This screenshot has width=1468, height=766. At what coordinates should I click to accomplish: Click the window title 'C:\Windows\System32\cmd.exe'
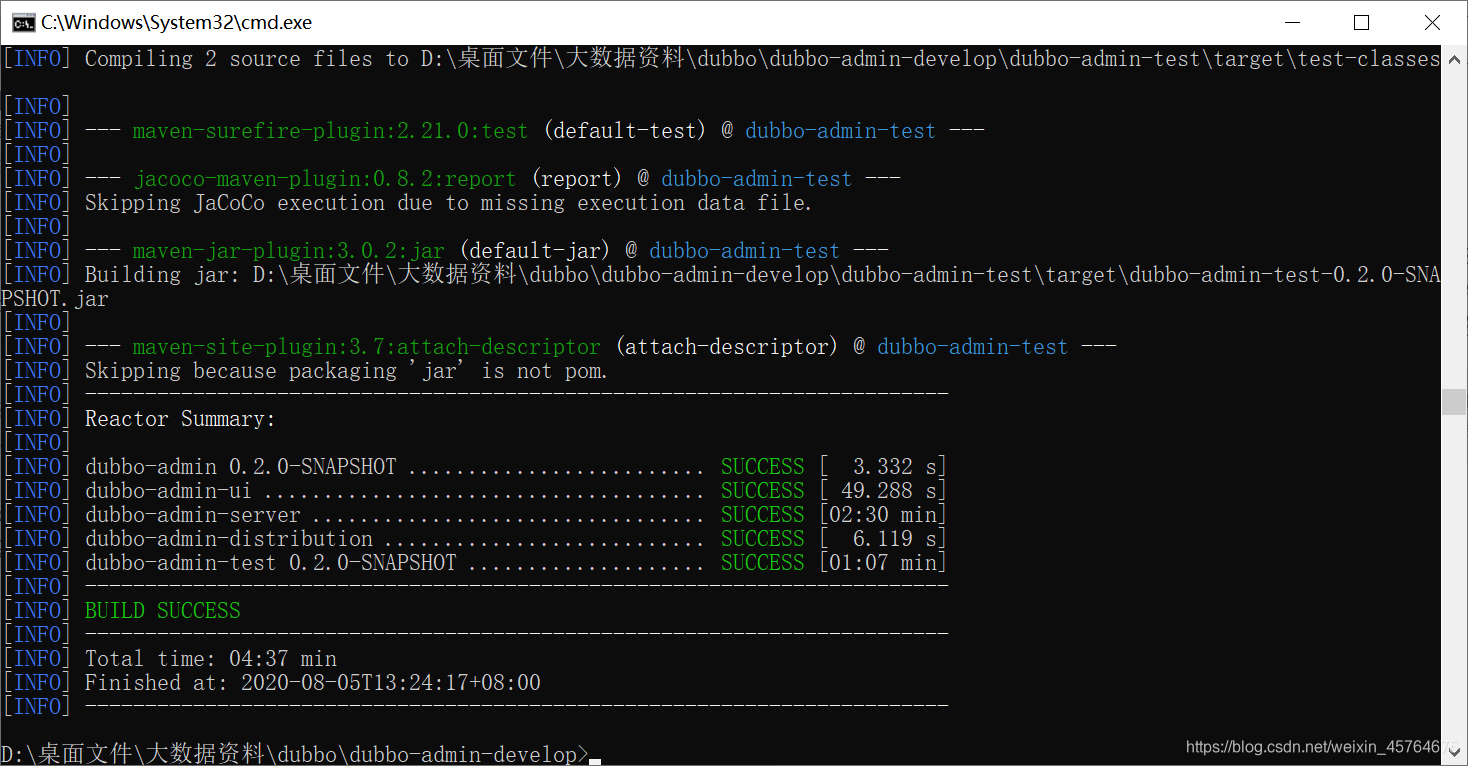pos(176,22)
